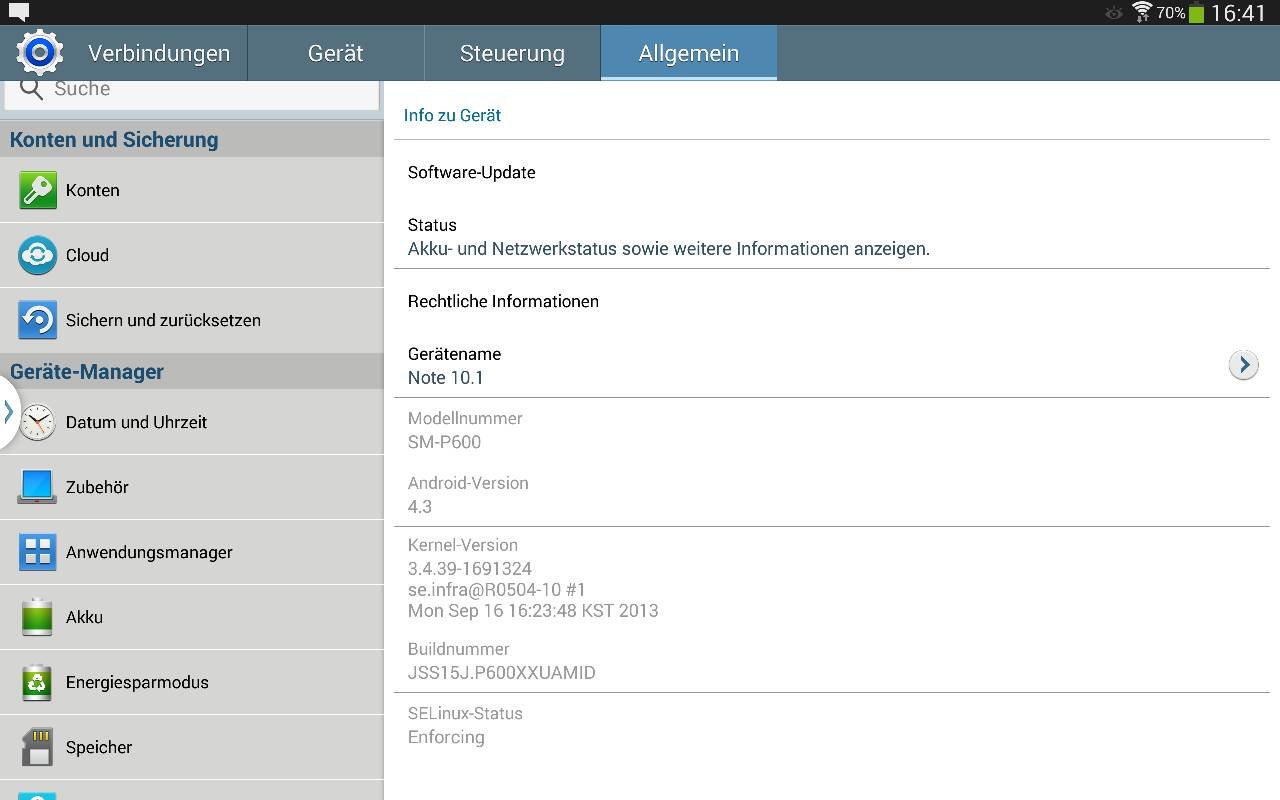Screen dimensions: 1280x800
Task: Select Anwendungsmanager entry
Action: 192,552
